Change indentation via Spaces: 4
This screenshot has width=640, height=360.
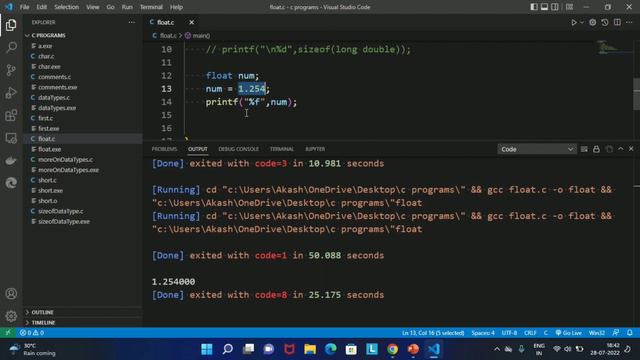coord(483,333)
